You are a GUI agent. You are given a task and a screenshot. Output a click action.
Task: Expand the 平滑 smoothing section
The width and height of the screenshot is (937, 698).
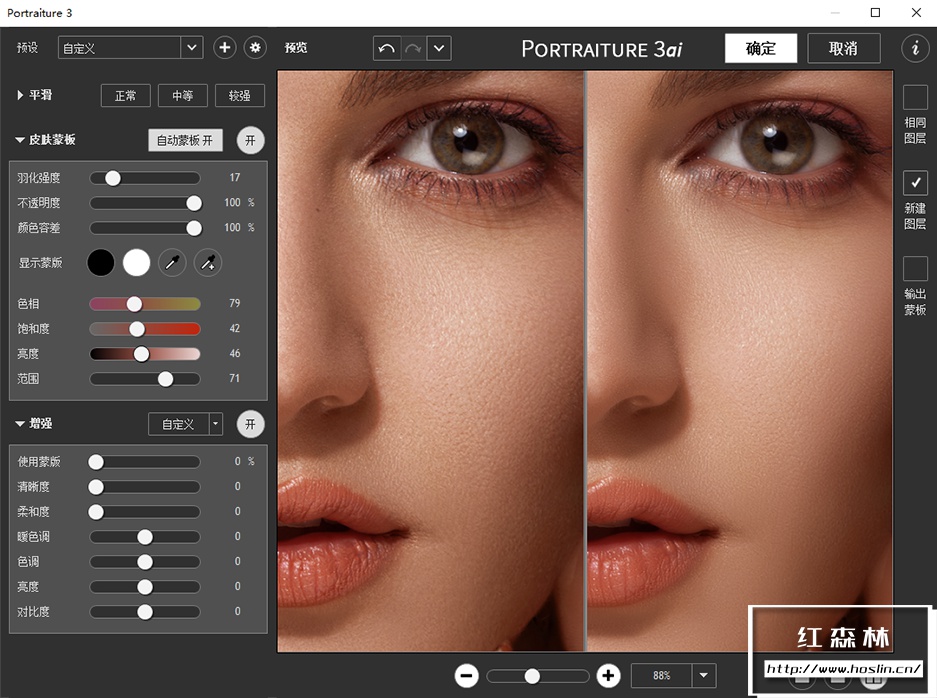pyautogui.click(x=20, y=96)
